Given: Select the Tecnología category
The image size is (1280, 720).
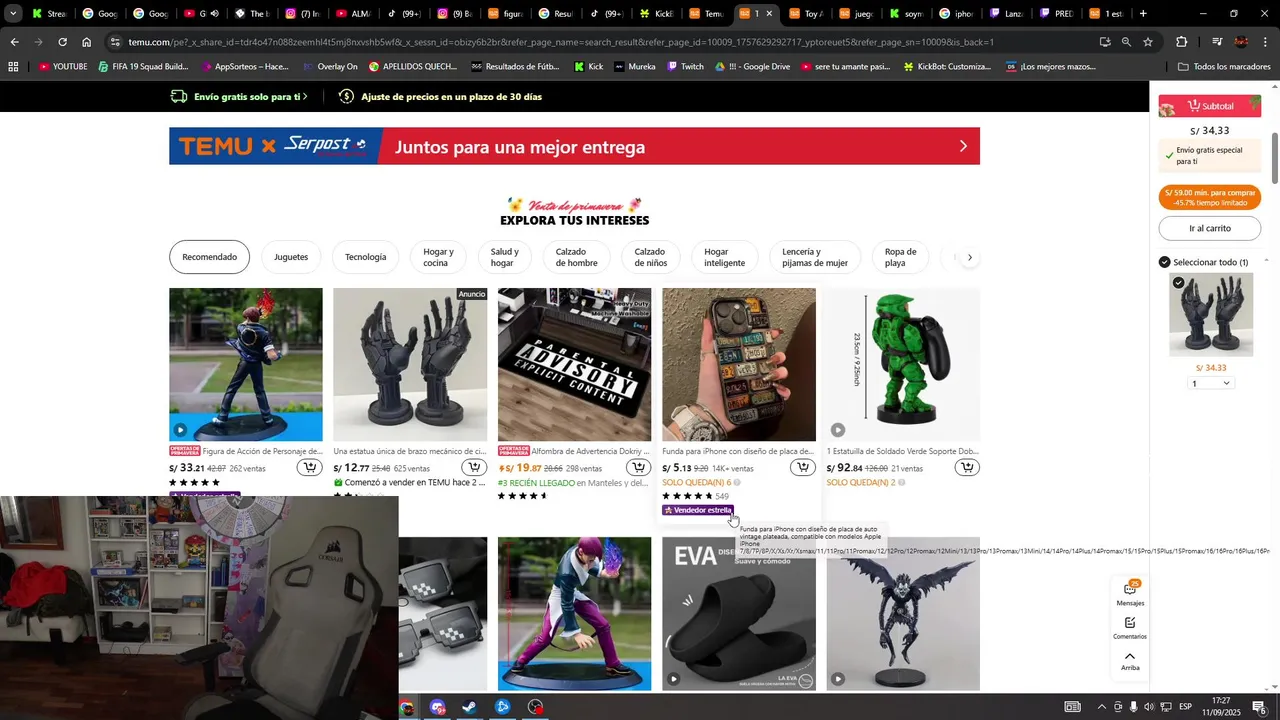Looking at the screenshot, I should (x=365, y=257).
